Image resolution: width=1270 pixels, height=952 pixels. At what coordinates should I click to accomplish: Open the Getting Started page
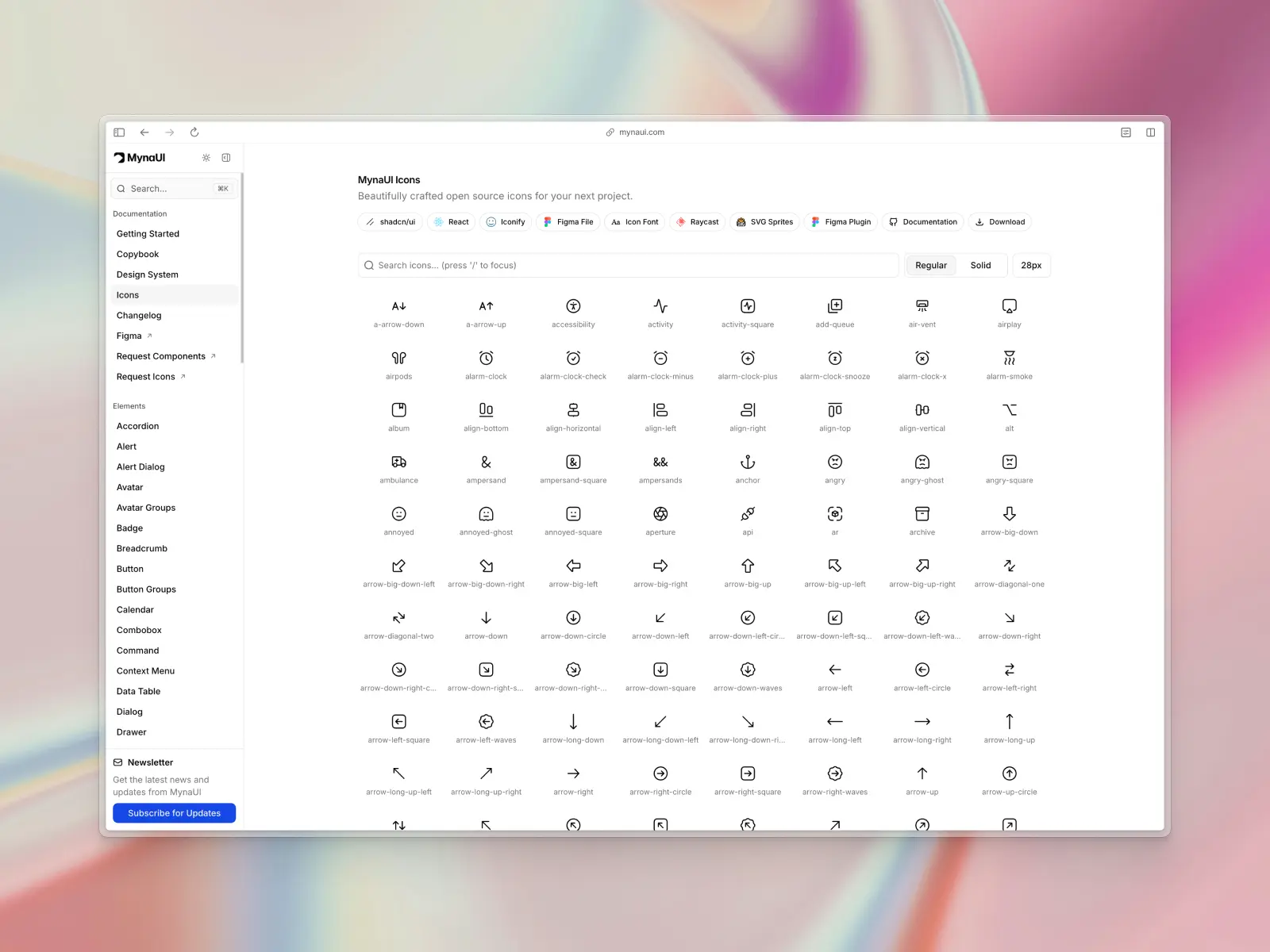tap(175, 234)
